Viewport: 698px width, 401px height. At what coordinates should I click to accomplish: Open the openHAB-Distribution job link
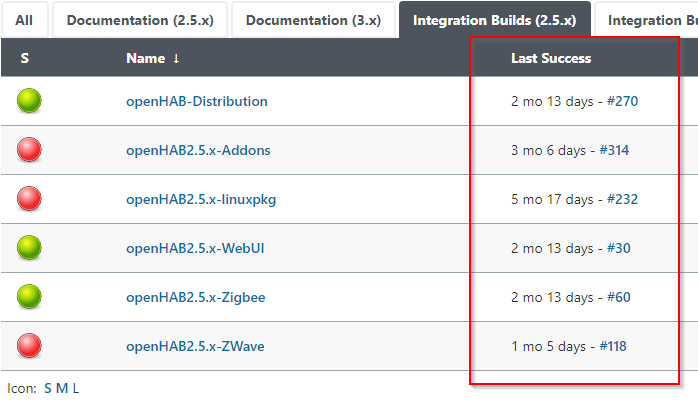pyautogui.click(x=197, y=101)
